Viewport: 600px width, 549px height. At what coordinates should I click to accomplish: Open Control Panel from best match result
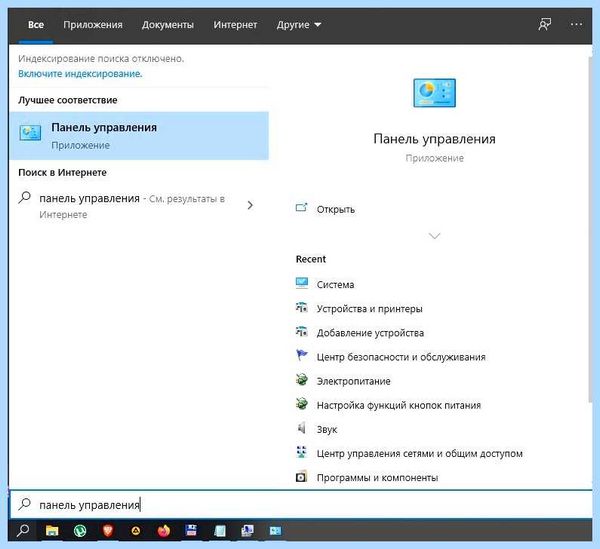click(139, 136)
